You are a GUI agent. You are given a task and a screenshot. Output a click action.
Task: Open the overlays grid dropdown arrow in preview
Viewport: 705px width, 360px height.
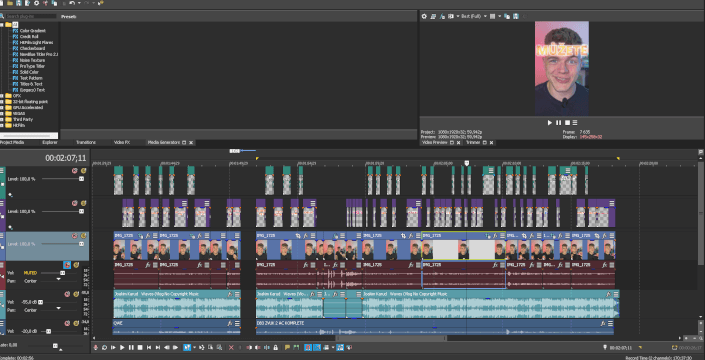pos(499,16)
